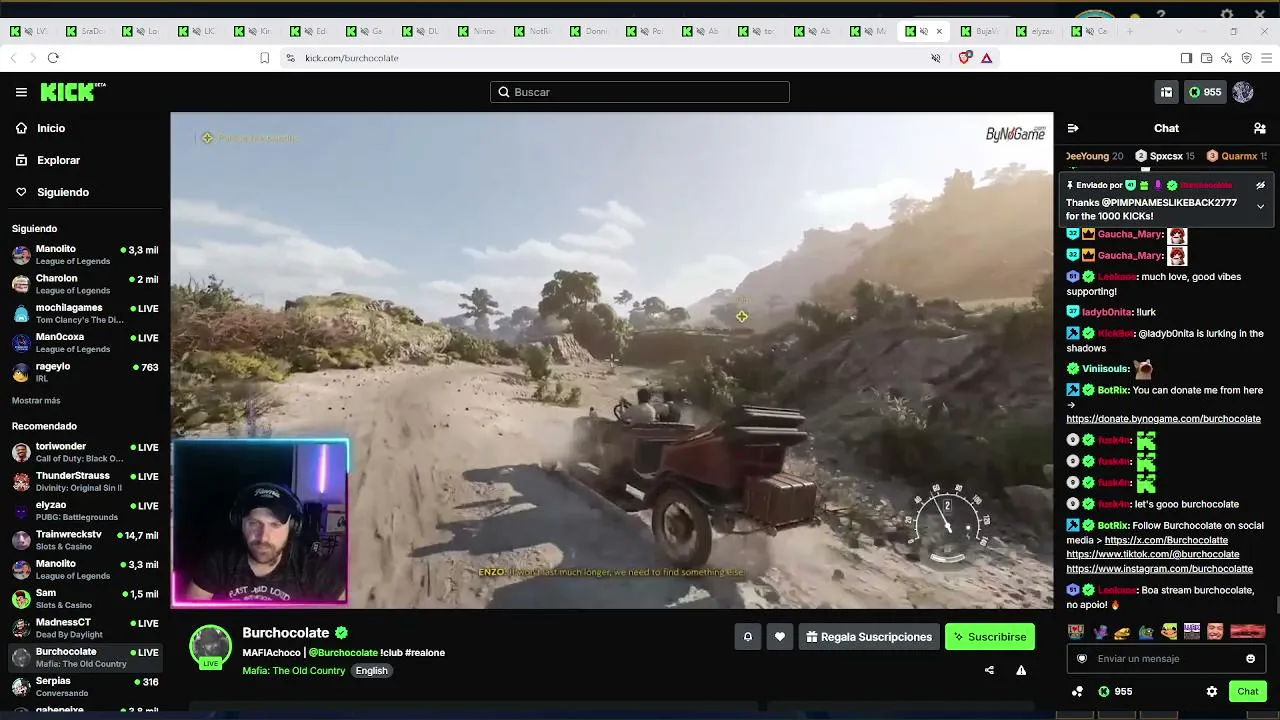Open the donate.bynogame.com/burchocolate link
Image resolution: width=1280 pixels, height=720 pixels.
1163,419
